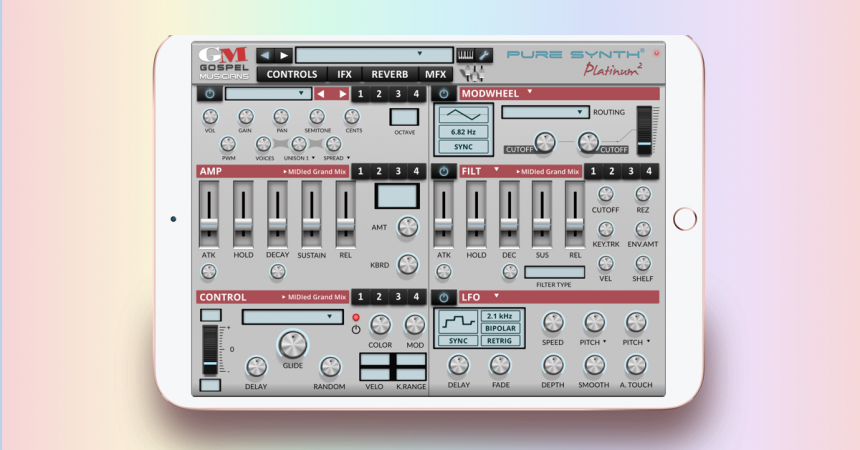This screenshot has height=450, width=860.
Task: Open the mixer faders icon below the keyboard icon
Action: tap(472, 73)
